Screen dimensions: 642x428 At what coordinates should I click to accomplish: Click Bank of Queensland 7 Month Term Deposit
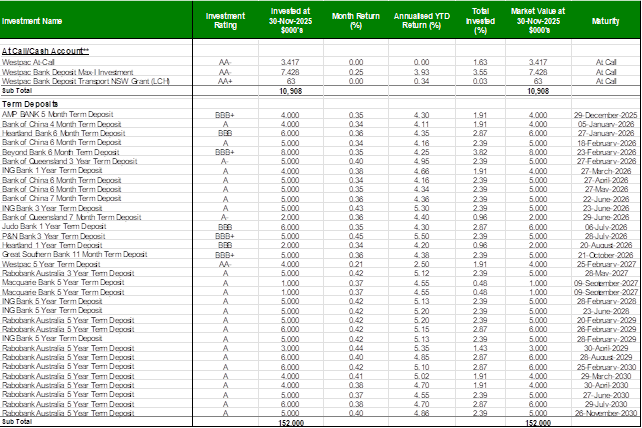point(58,215)
